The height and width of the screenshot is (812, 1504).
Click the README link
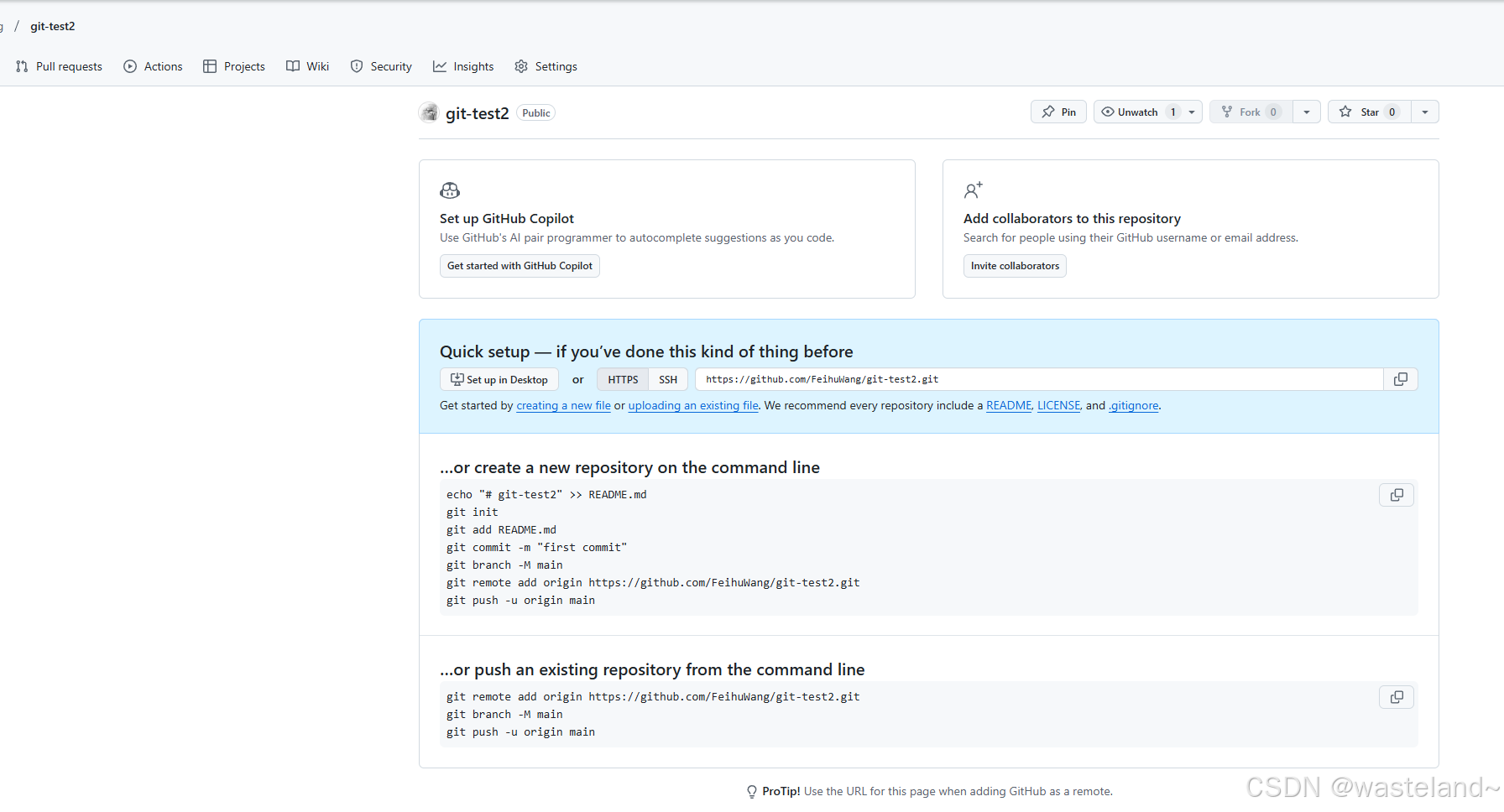[x=1009, y=405]
